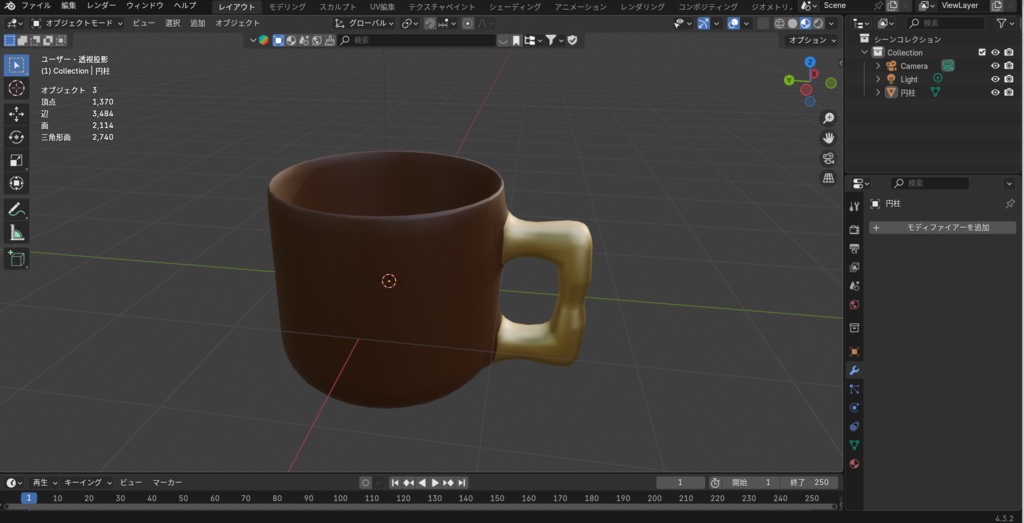Open the グローバル orientation dropdown

tap(364, 24)
